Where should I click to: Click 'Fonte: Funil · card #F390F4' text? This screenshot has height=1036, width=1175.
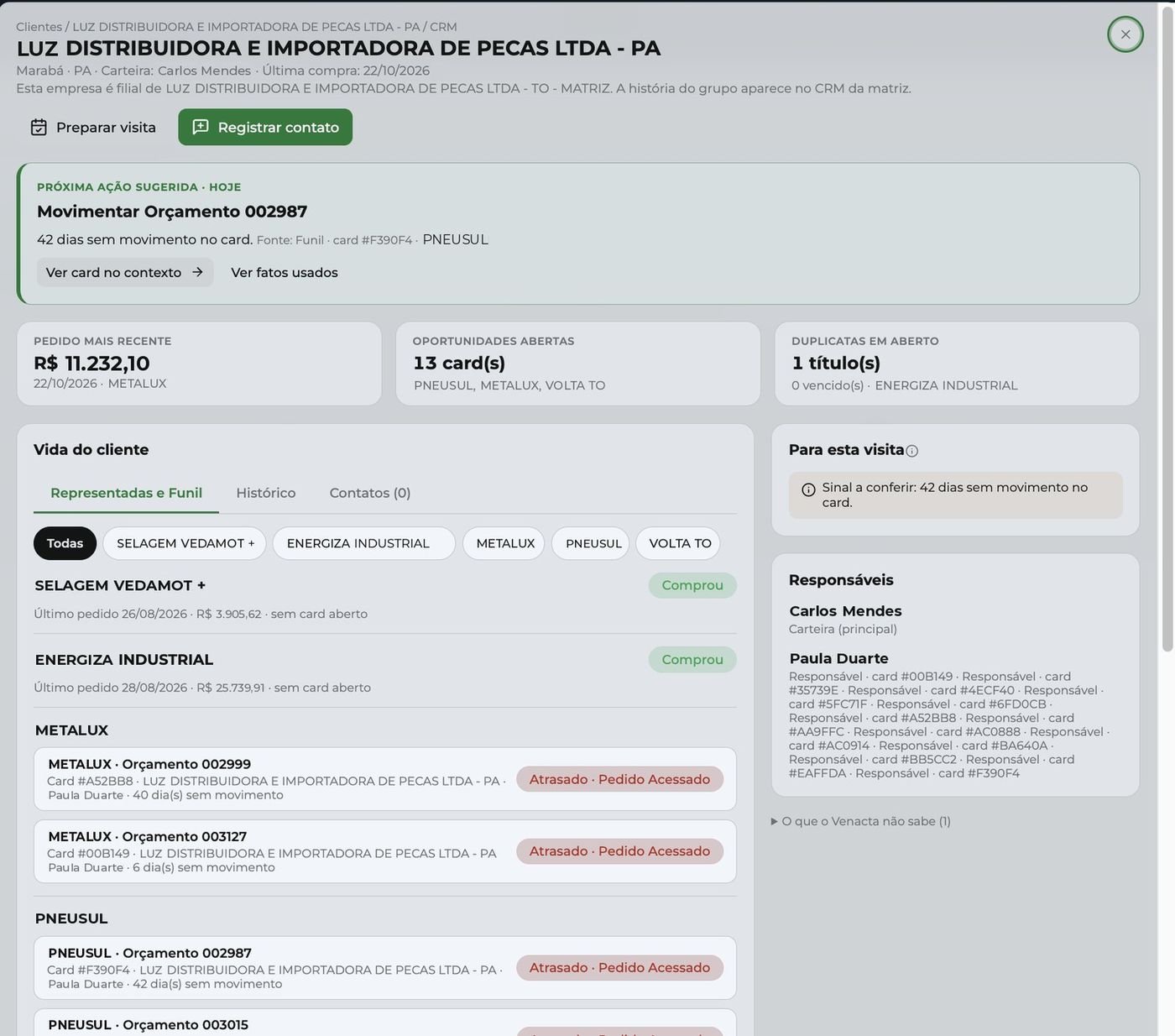point(334,240)
